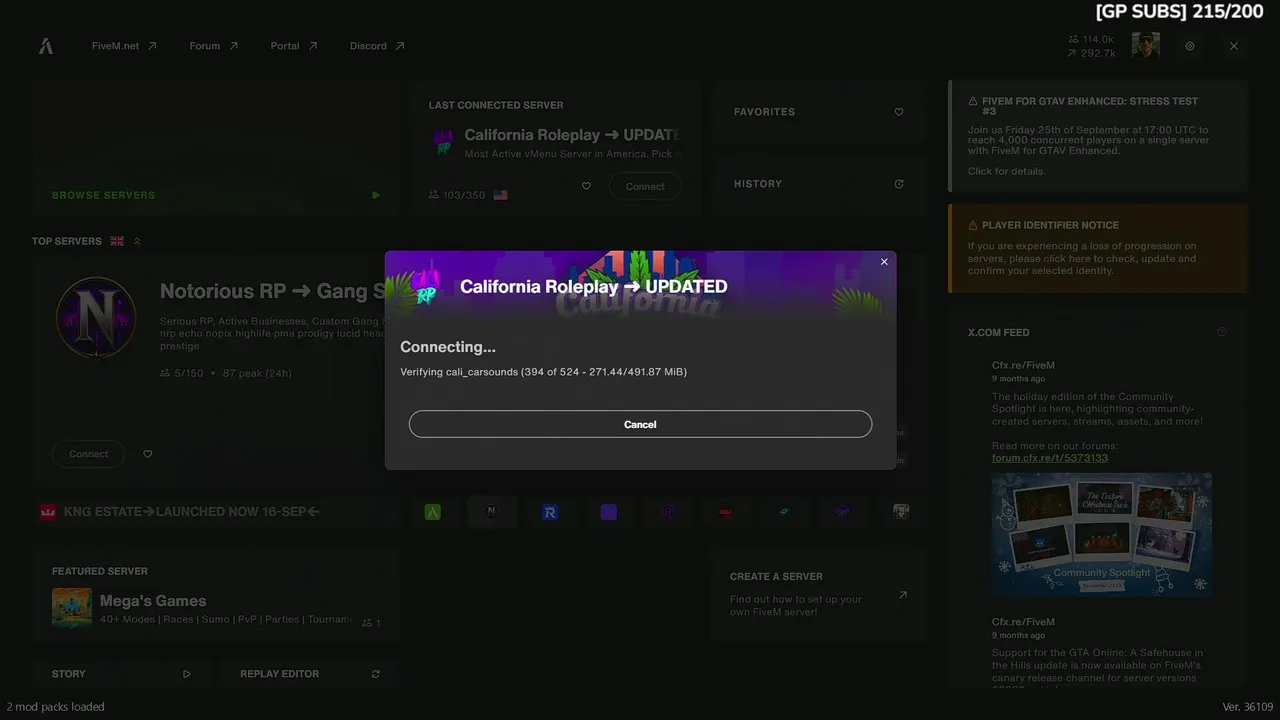The image size is (1280, 720).
Task: Click the Player Identifier warning triangle icon
Action: [x=973, y=226]
